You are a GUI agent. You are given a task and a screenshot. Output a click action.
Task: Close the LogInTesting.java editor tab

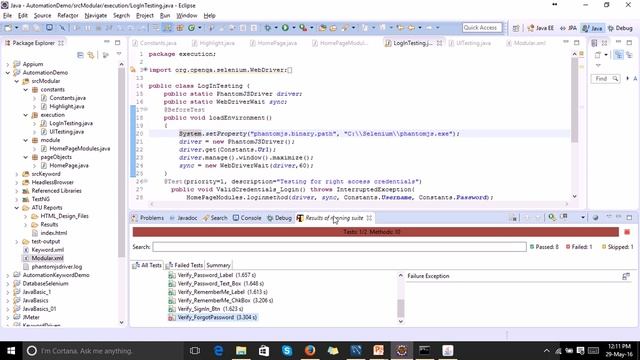click(x=439, y=43)
